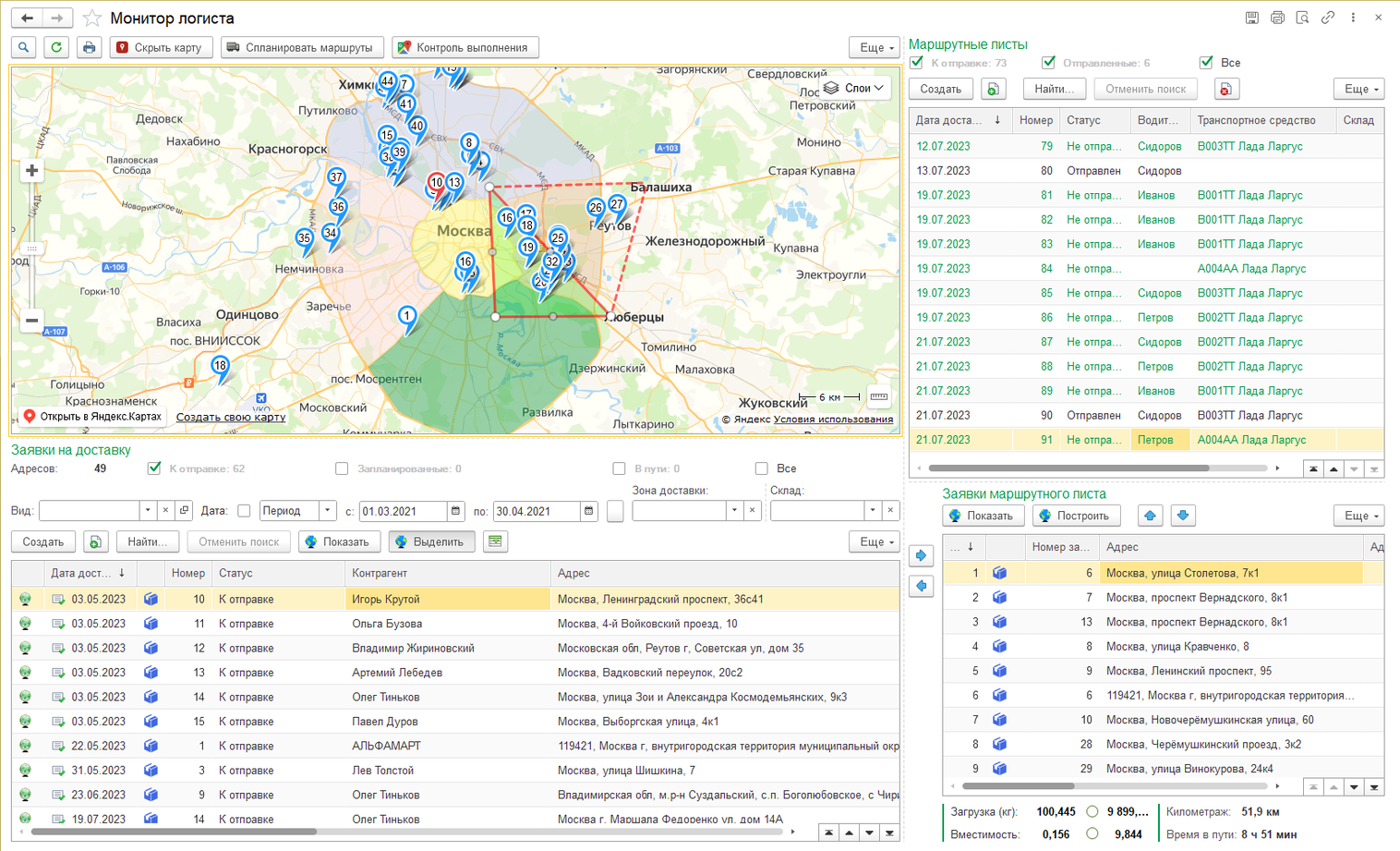
Task: Click the red cancel-mark icon in Маршрутные листы
Action: [x=1225, y=90]
